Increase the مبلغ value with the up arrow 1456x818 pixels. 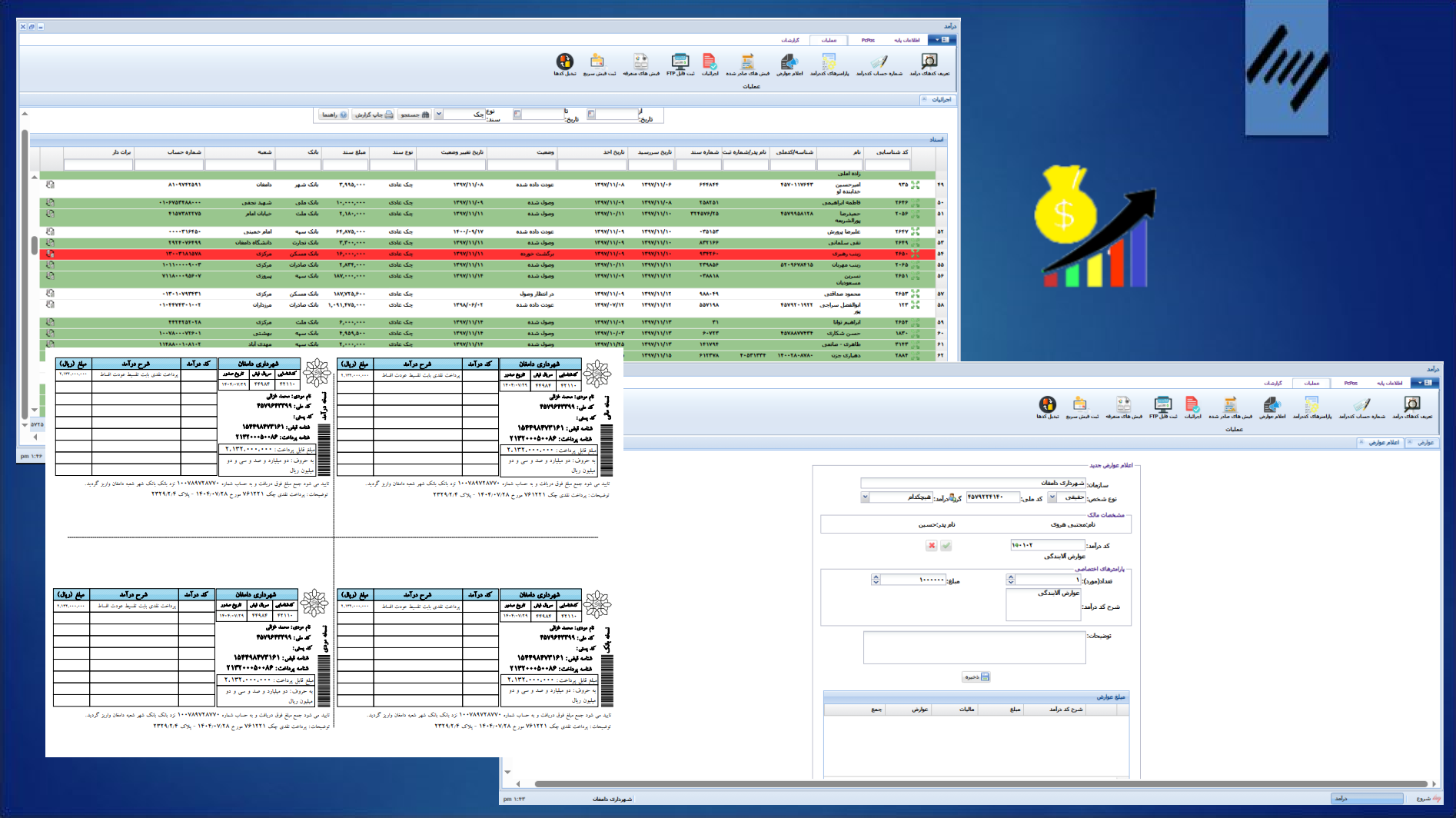(876, 577)
